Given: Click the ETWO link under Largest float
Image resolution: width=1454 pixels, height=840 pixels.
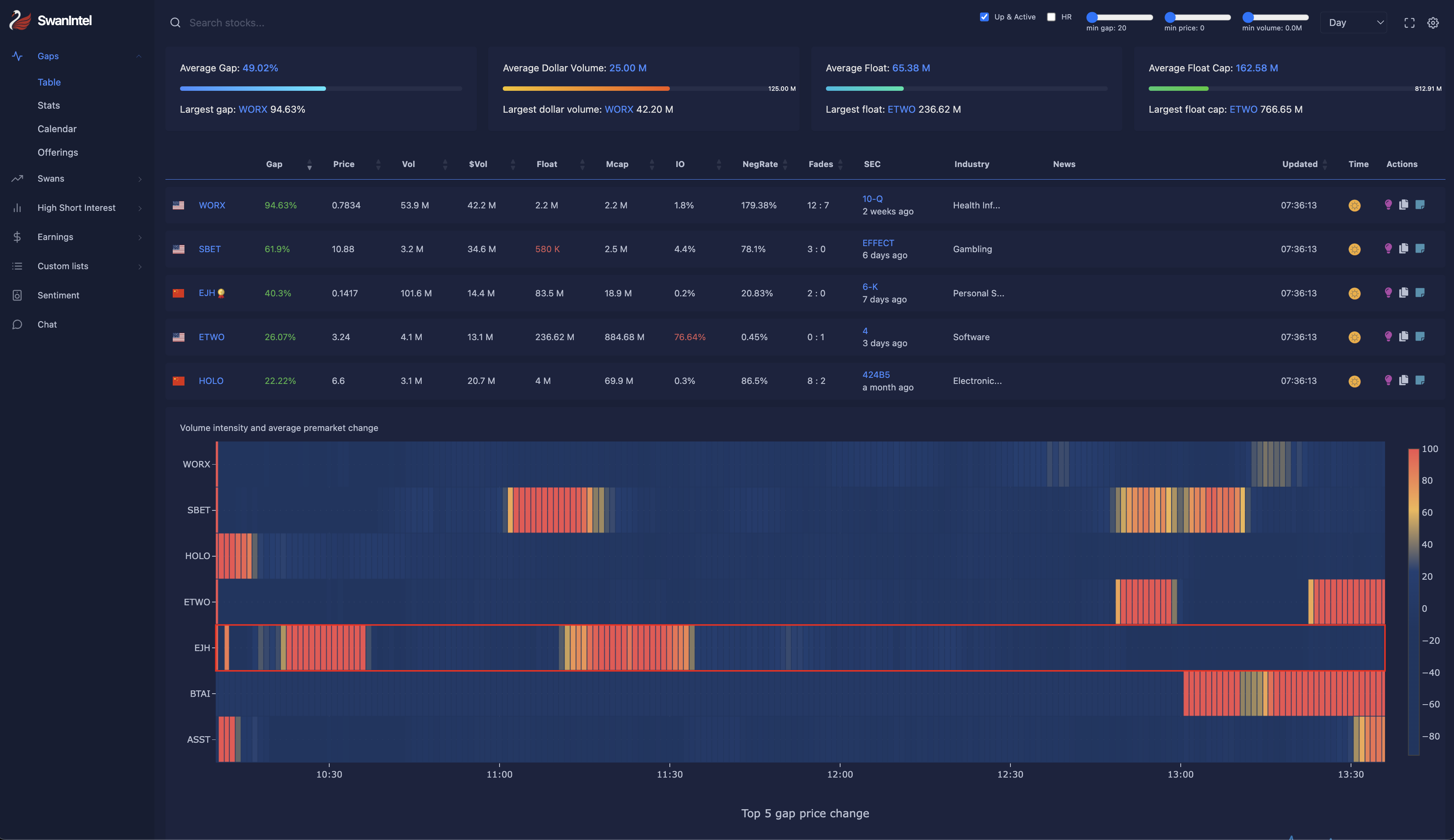Looking at the screenshot, I should (x=901, y=109).
